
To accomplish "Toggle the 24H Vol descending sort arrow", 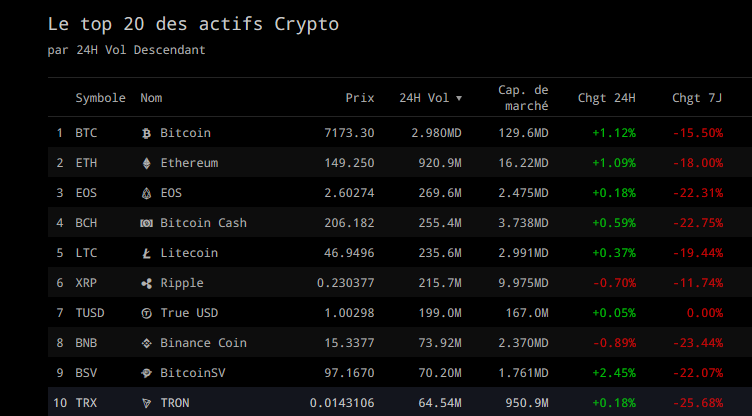I will pos(459,99).
